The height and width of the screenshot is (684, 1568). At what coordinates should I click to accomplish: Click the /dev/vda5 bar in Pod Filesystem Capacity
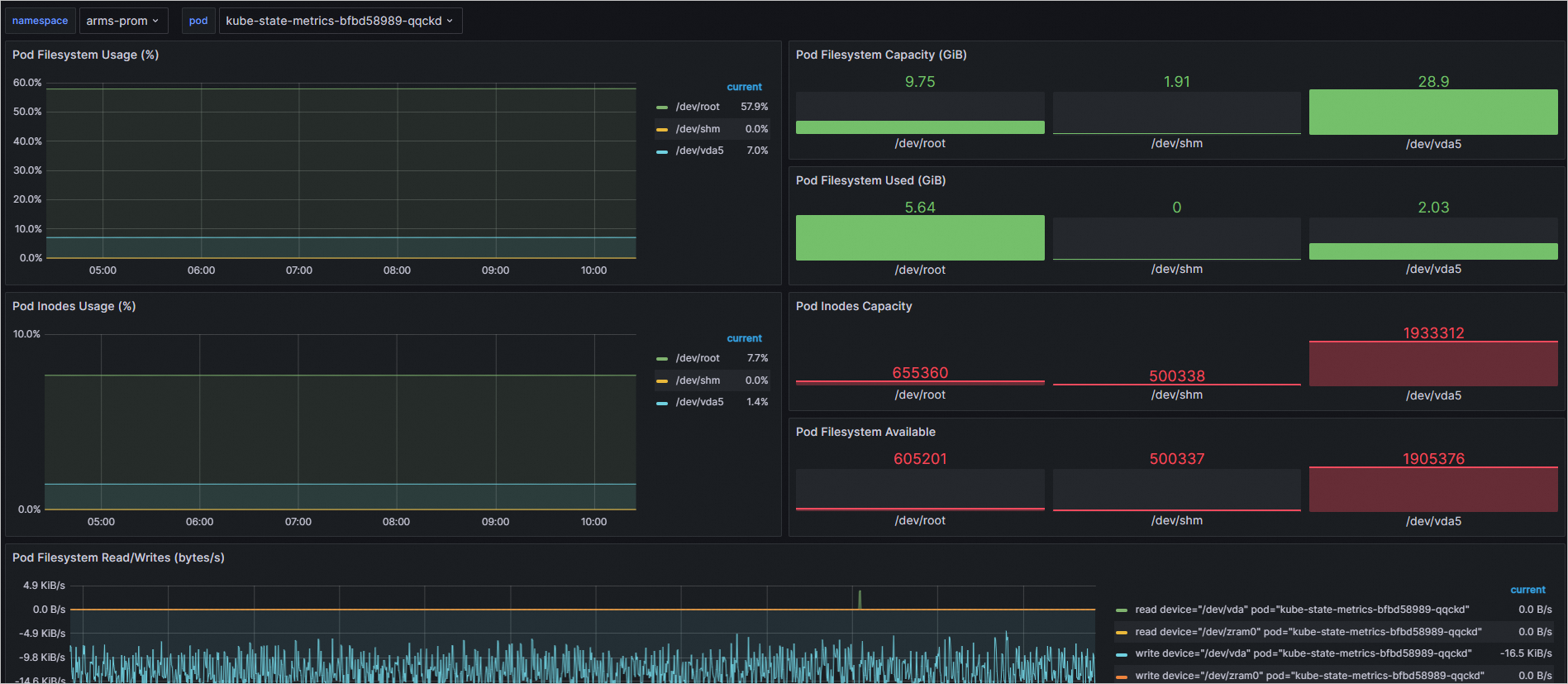pos(1432,112)
